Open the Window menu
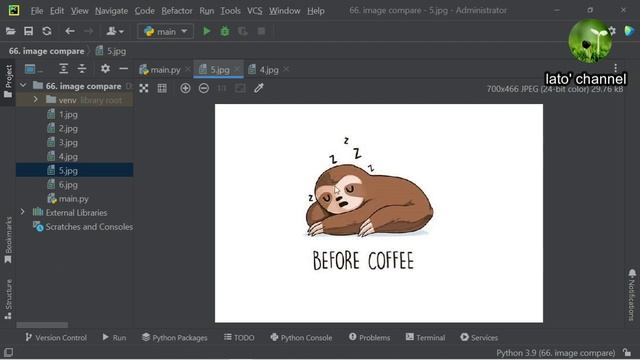Image resolution: width=640 pixels, height=360 pixels. (x=284, y=11)
